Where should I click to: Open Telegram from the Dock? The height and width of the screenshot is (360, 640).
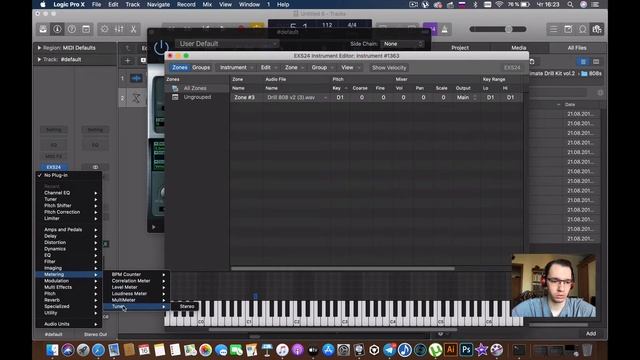(x=389, y=350)
